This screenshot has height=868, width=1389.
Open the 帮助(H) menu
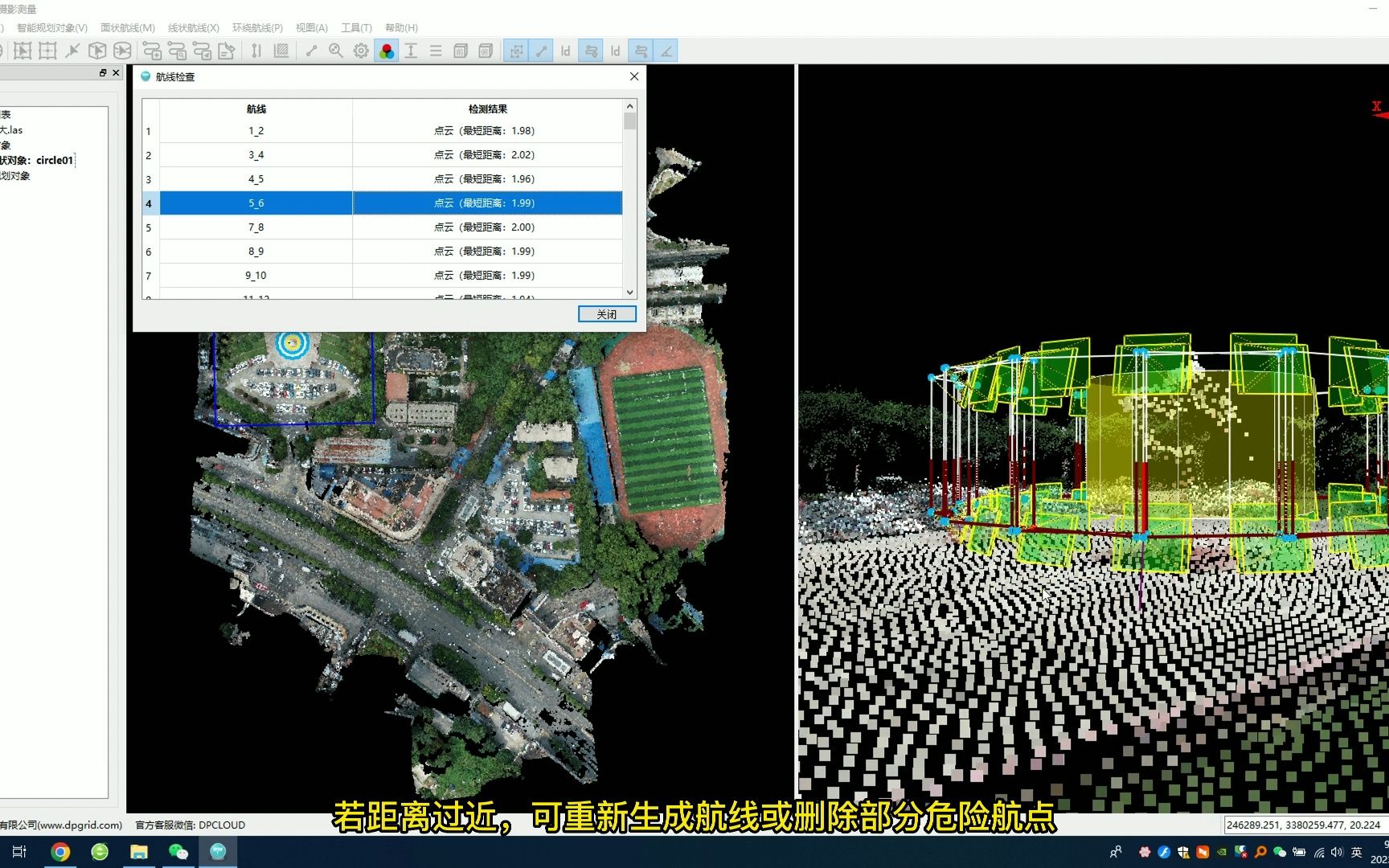(x=401, y=27)
